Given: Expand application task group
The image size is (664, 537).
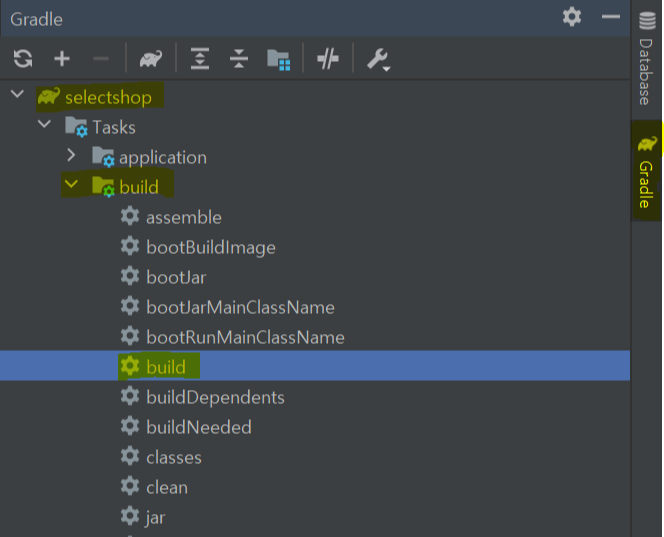Looking at the screenshot, I should [71, 155].
